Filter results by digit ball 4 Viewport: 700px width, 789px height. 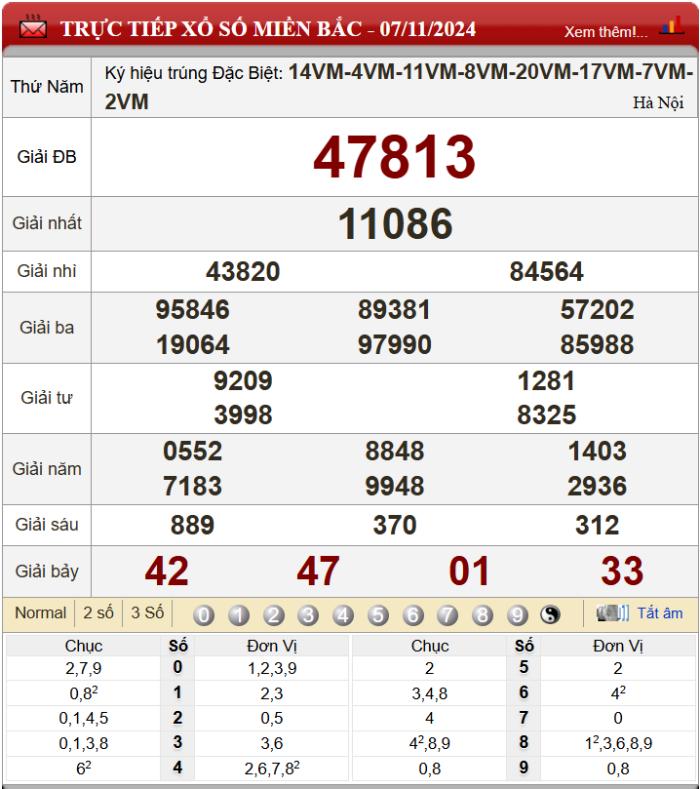click(343, 615)
